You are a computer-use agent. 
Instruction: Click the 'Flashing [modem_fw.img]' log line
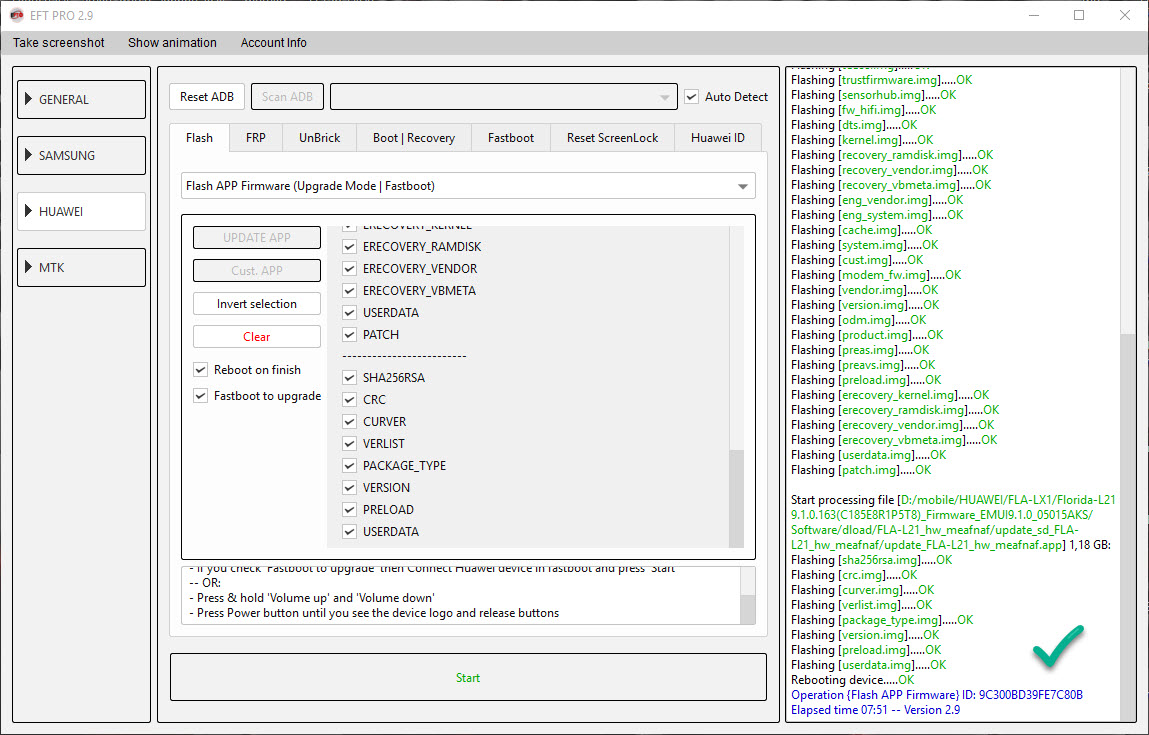(x=876, y=275)
